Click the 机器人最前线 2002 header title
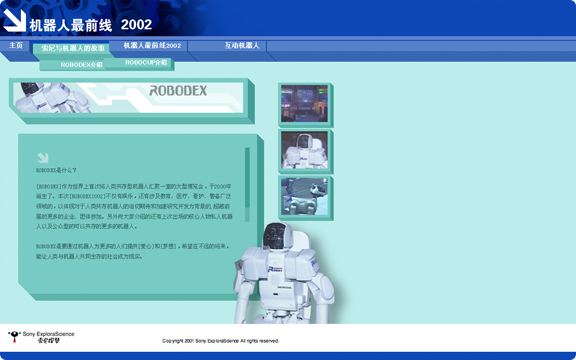Screen dimensions: 576x360 pyautogui.click(x=90, y=25)
